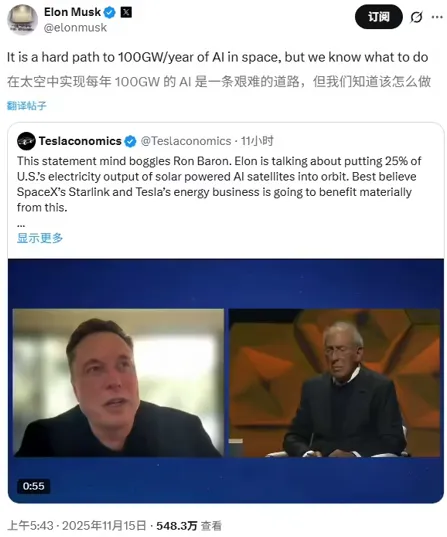Expand quoted post with 显示更多
Image resolution: width=447 pixels, height=537 pixels.
[x=40, y=238]
